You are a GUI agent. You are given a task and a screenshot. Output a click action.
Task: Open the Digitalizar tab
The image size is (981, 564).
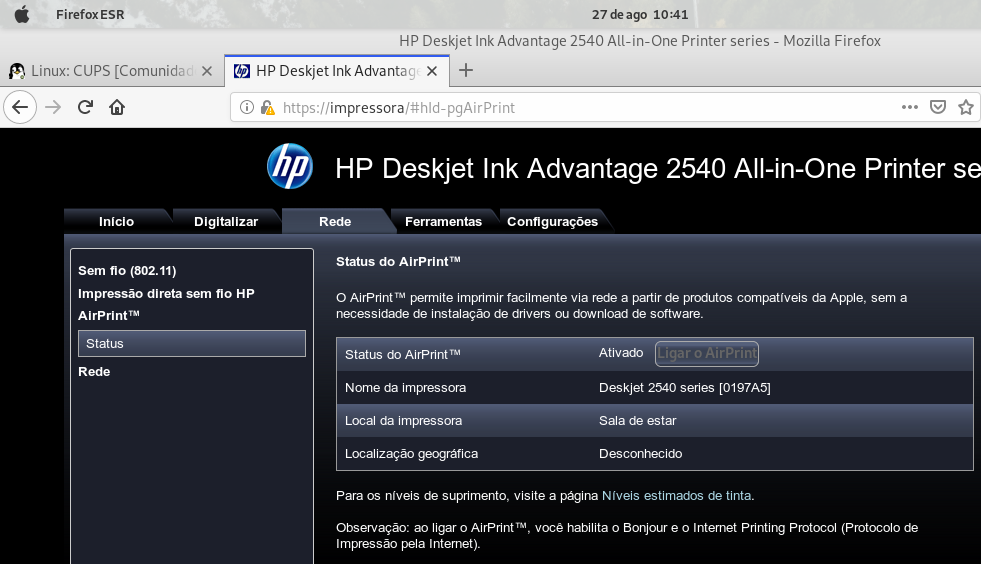click(x=226, y=222)
